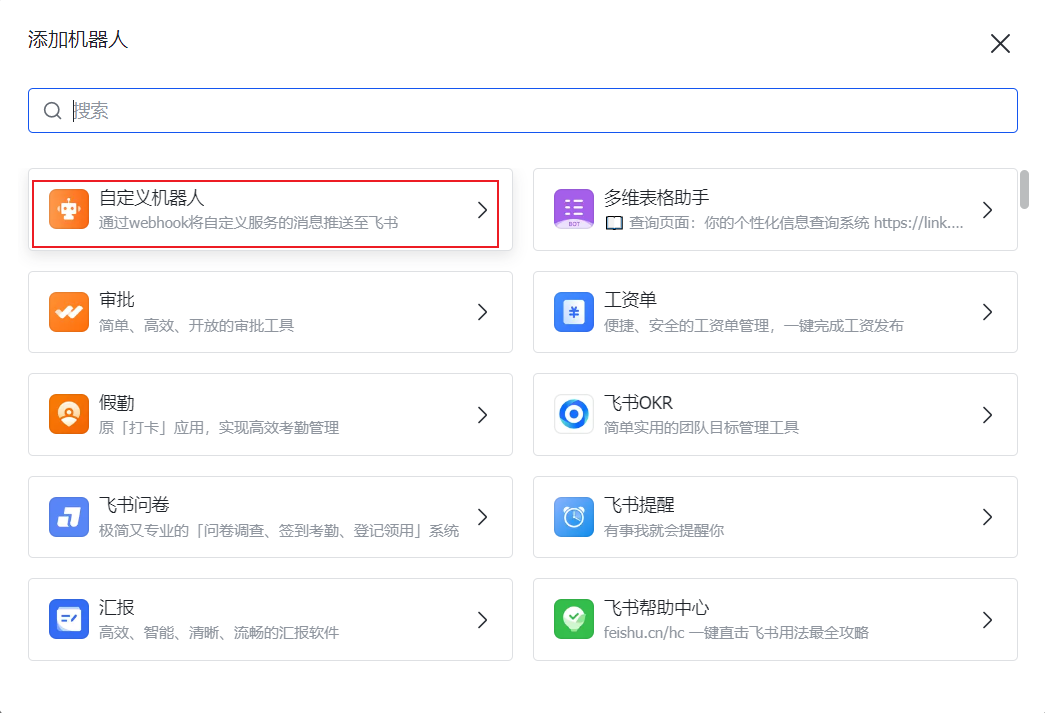Expand the 审批 chevron arrow

483,312
